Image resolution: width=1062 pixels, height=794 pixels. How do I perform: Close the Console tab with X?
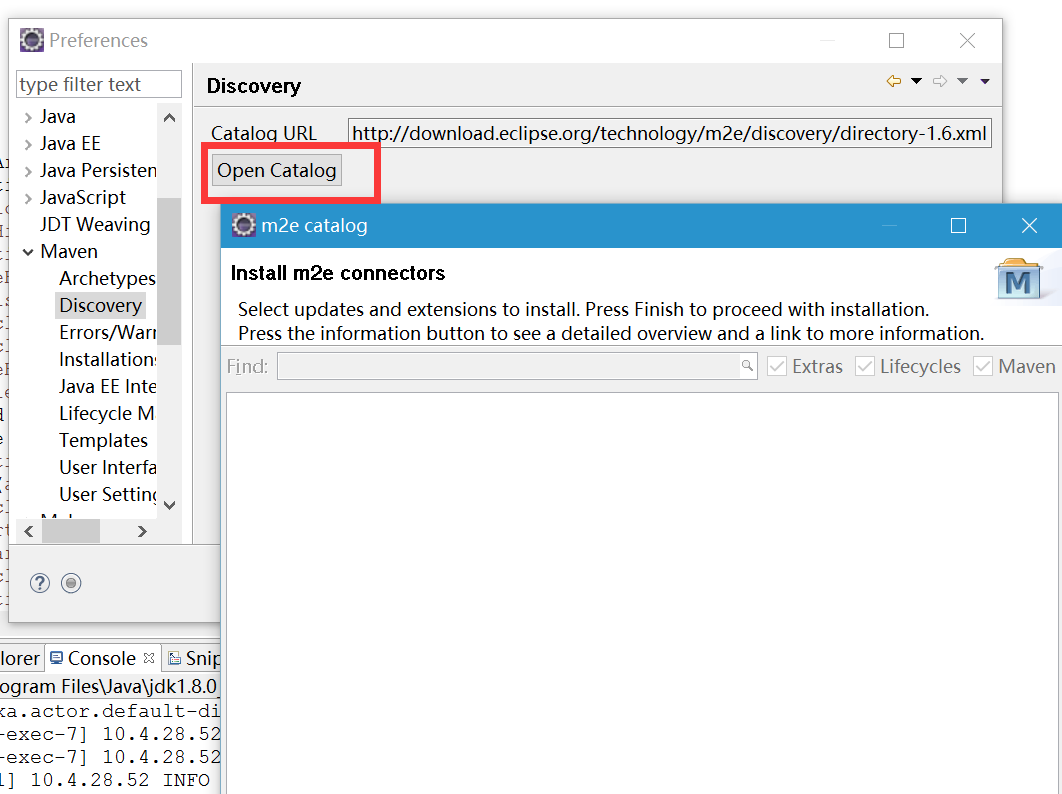[x=149, y=658]
